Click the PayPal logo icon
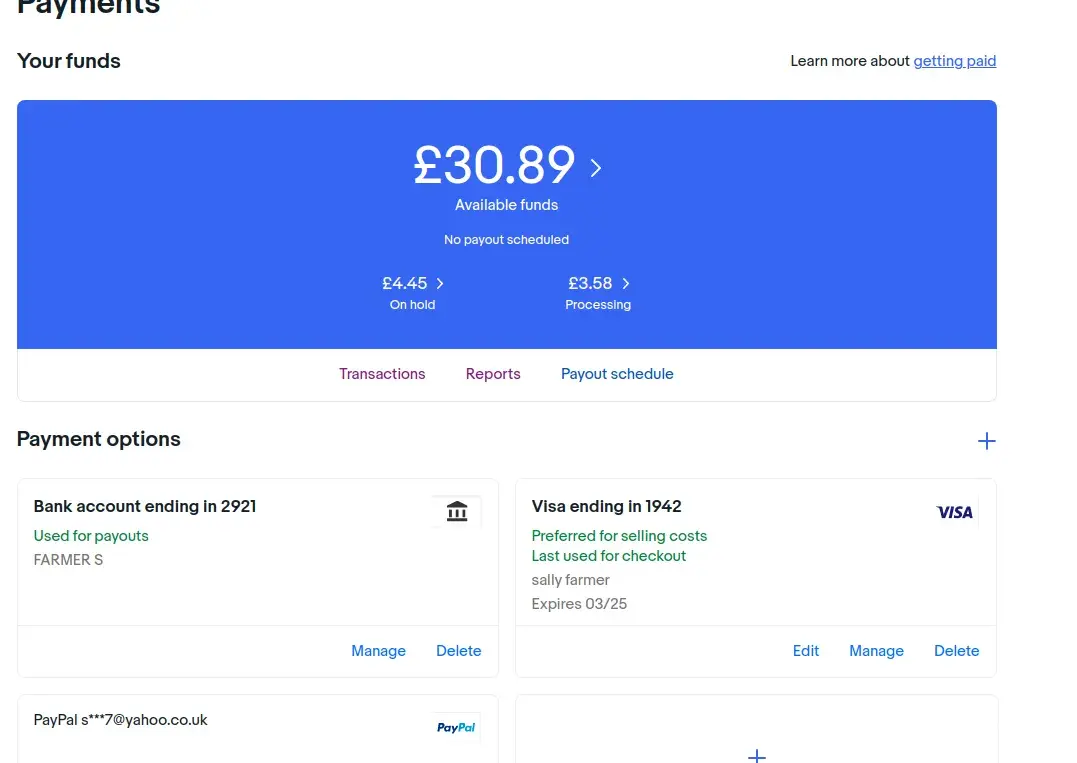This screenshot has width=1077, height=763. click(x=456, y=728)
